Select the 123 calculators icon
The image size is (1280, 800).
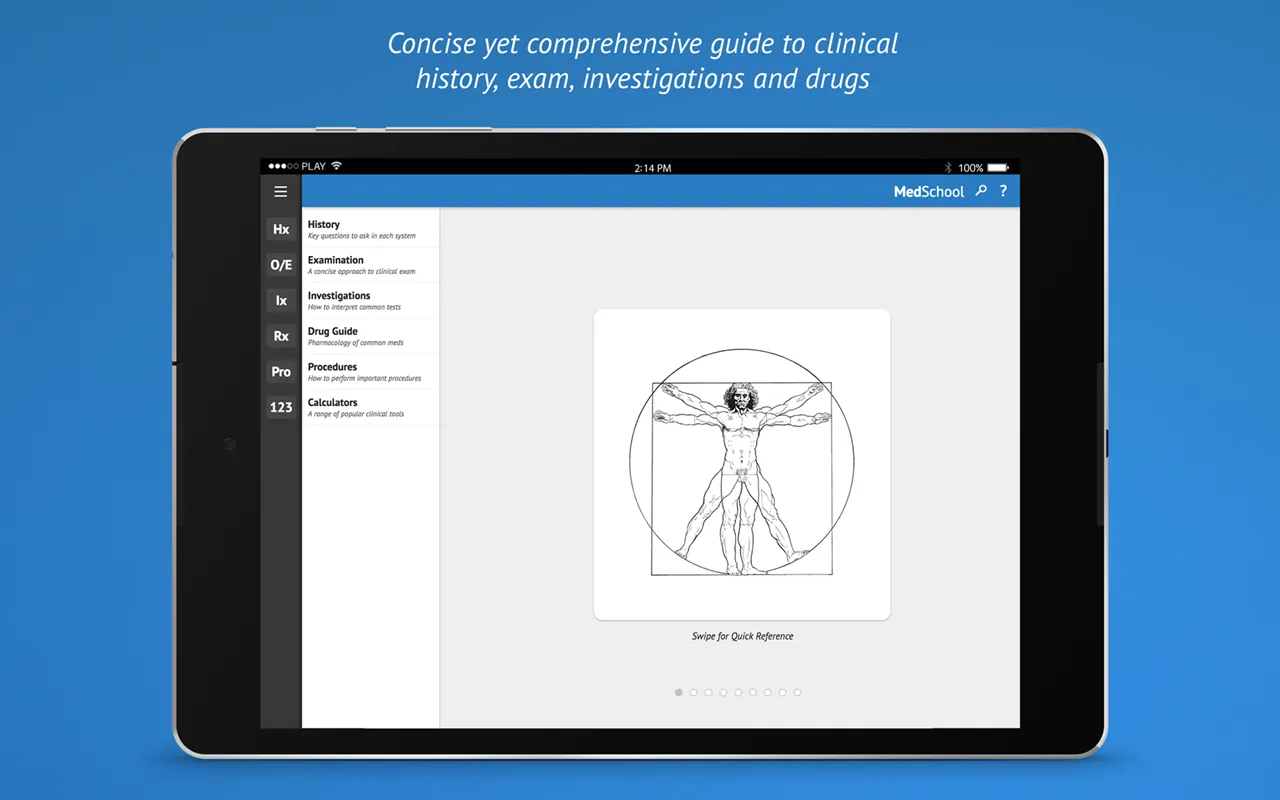(281, 407)
